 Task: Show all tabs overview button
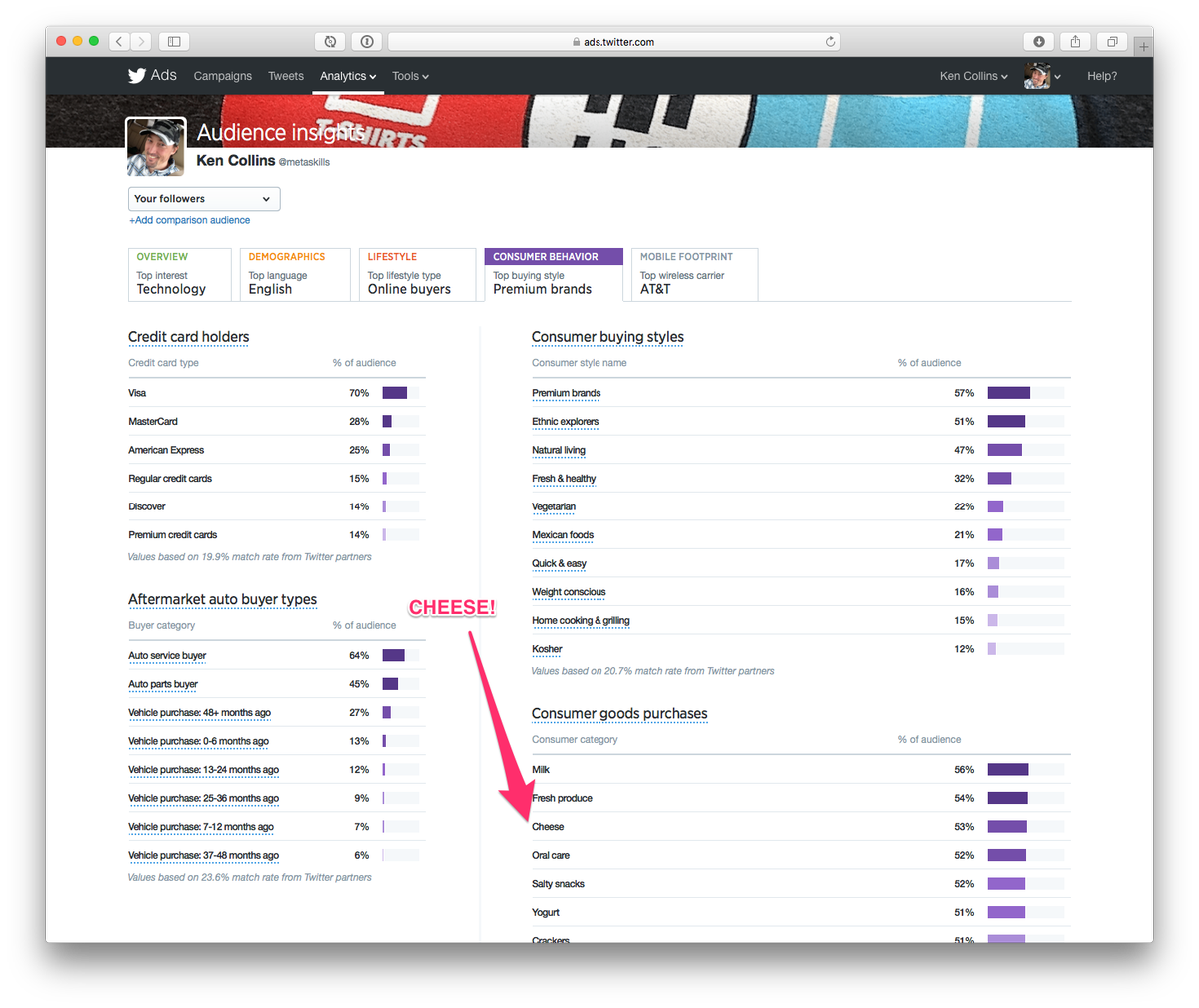pos(1112,41)
